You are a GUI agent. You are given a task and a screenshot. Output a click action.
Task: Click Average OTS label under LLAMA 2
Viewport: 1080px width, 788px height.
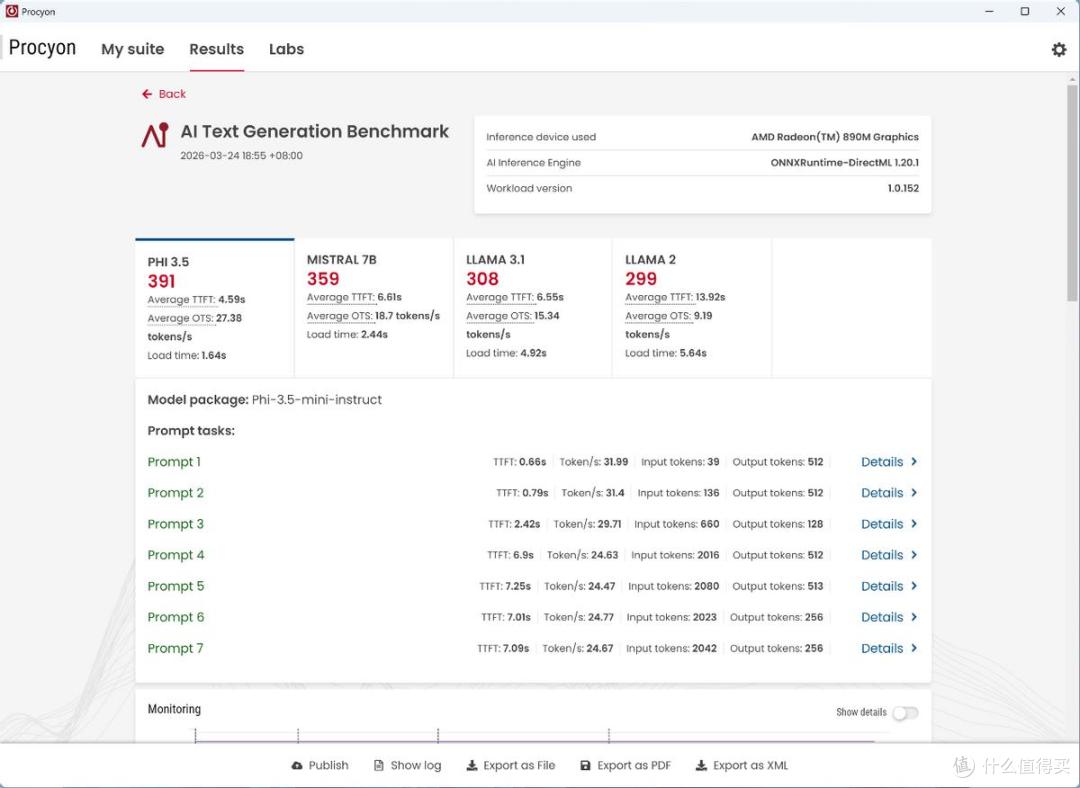(658, 315)
